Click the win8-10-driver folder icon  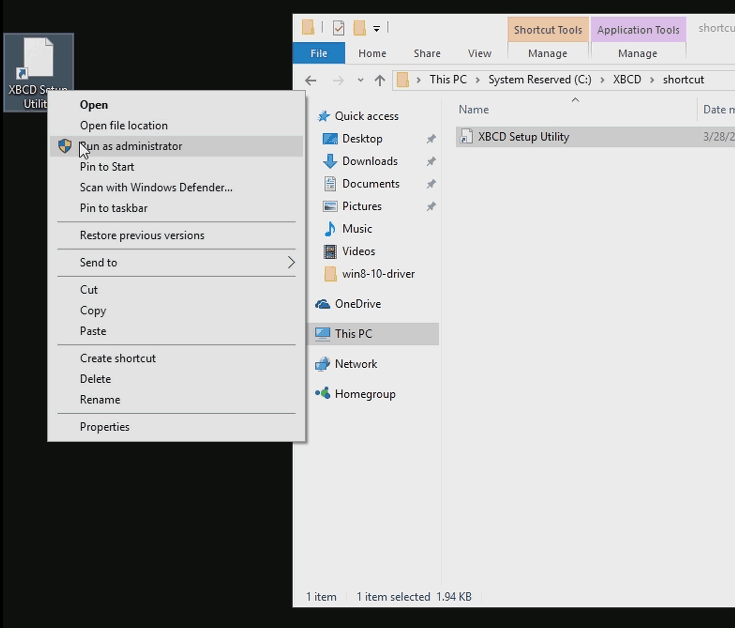[x=330, y=274]
